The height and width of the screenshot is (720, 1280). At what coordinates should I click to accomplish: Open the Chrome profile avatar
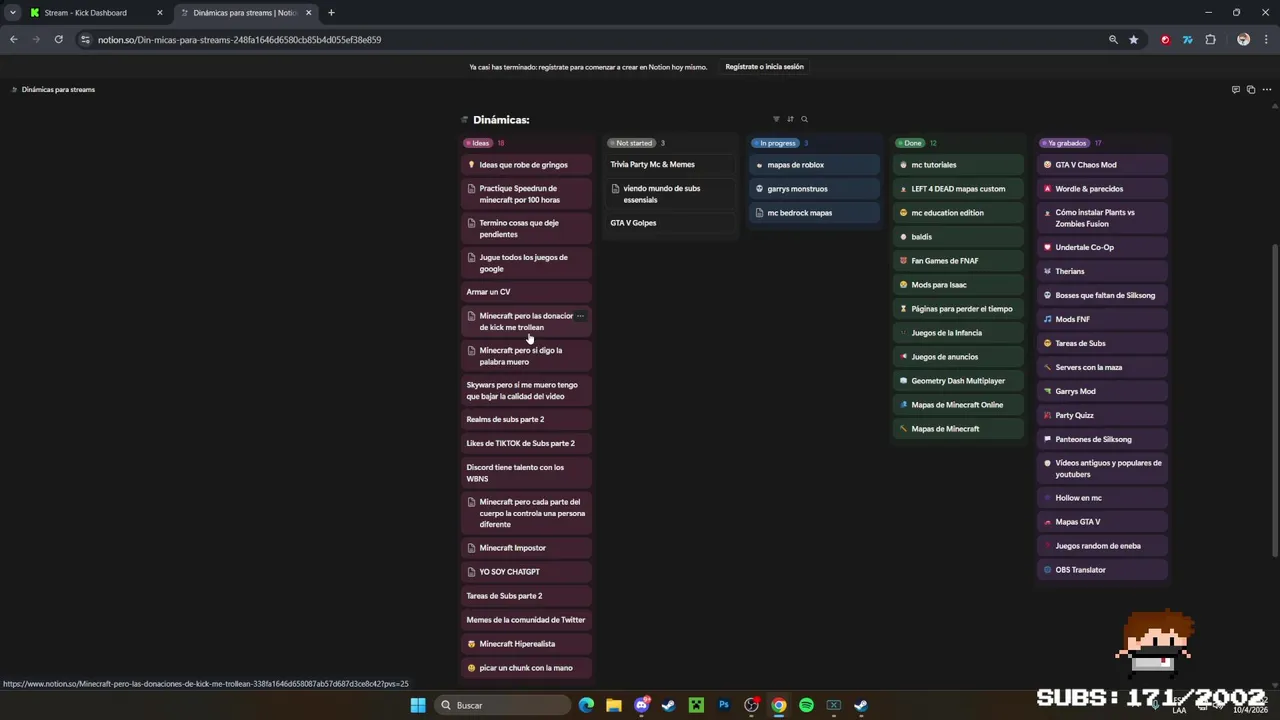[1243, 39]
